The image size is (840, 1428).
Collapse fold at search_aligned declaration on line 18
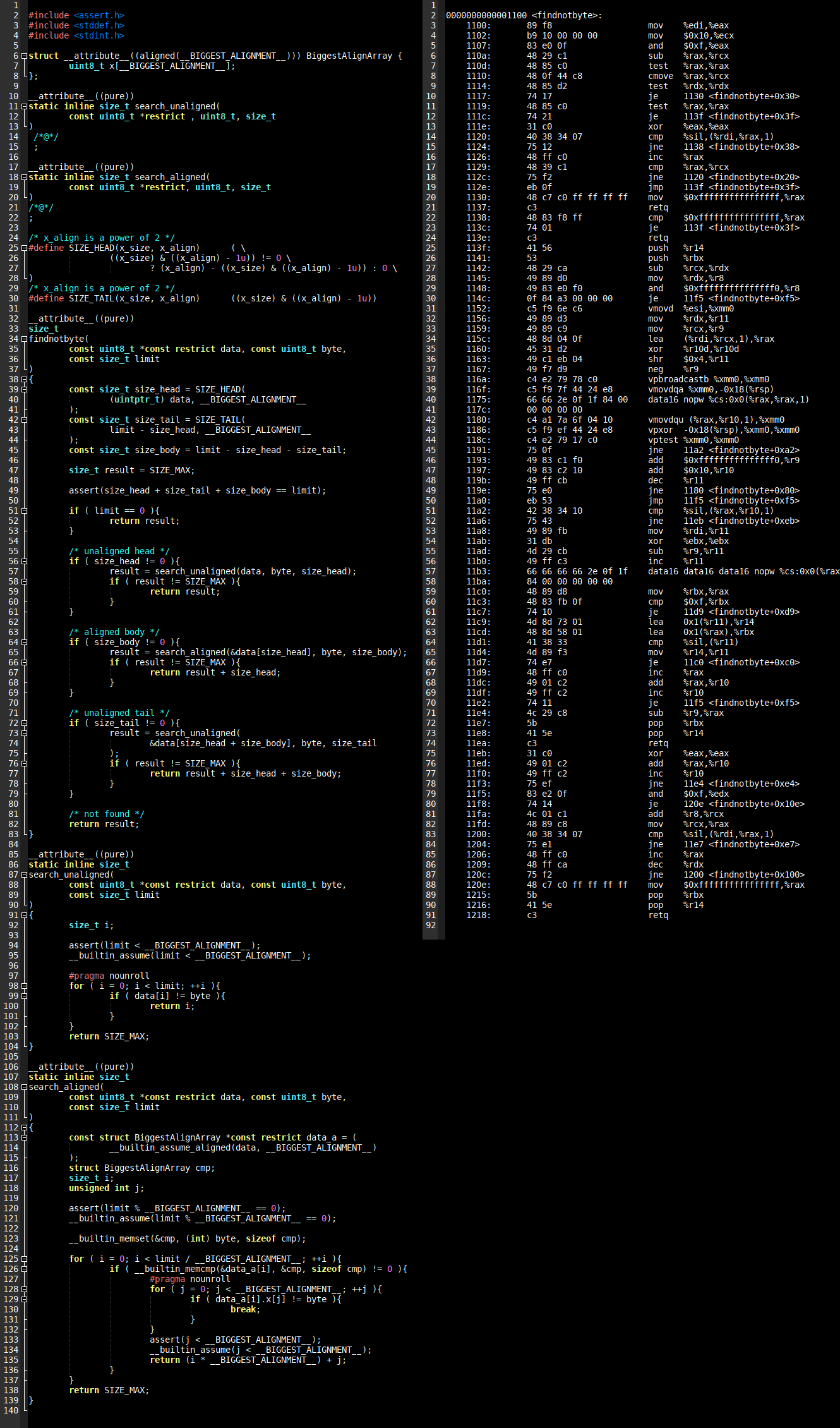coord(24,178)
